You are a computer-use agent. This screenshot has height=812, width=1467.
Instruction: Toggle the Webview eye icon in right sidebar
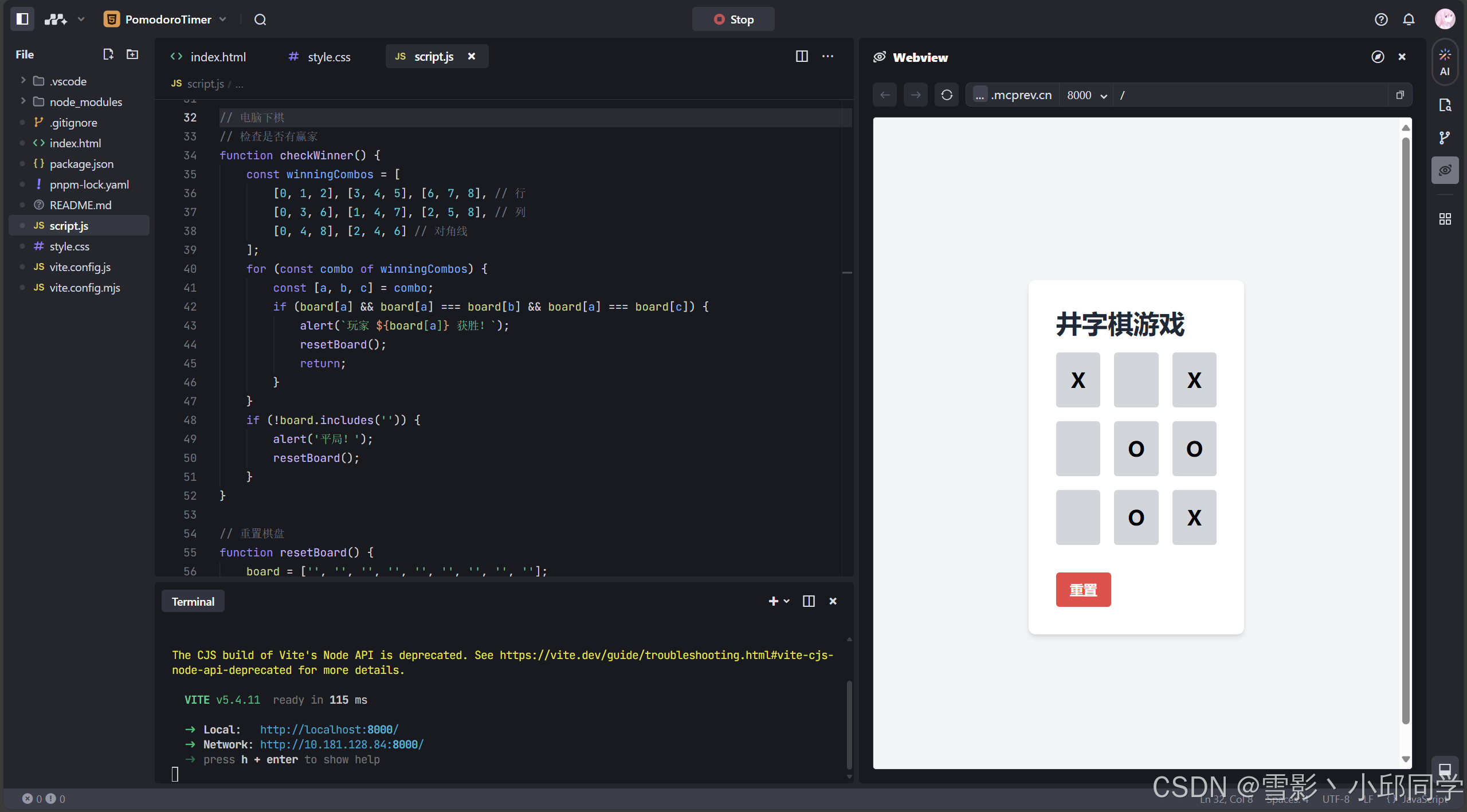click(1445, 171)
